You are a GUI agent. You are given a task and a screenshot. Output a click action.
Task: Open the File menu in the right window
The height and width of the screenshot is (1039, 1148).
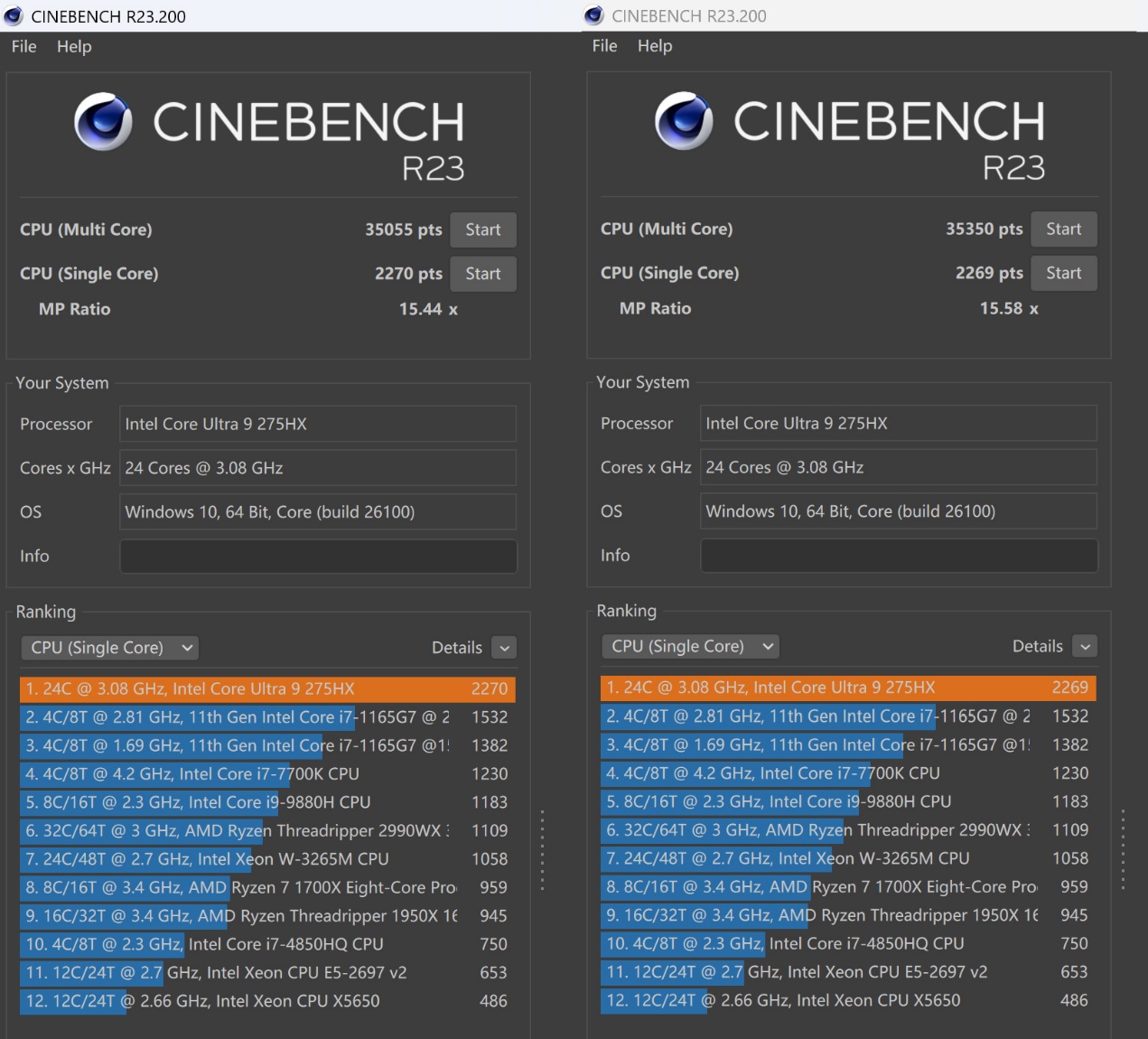605,45
